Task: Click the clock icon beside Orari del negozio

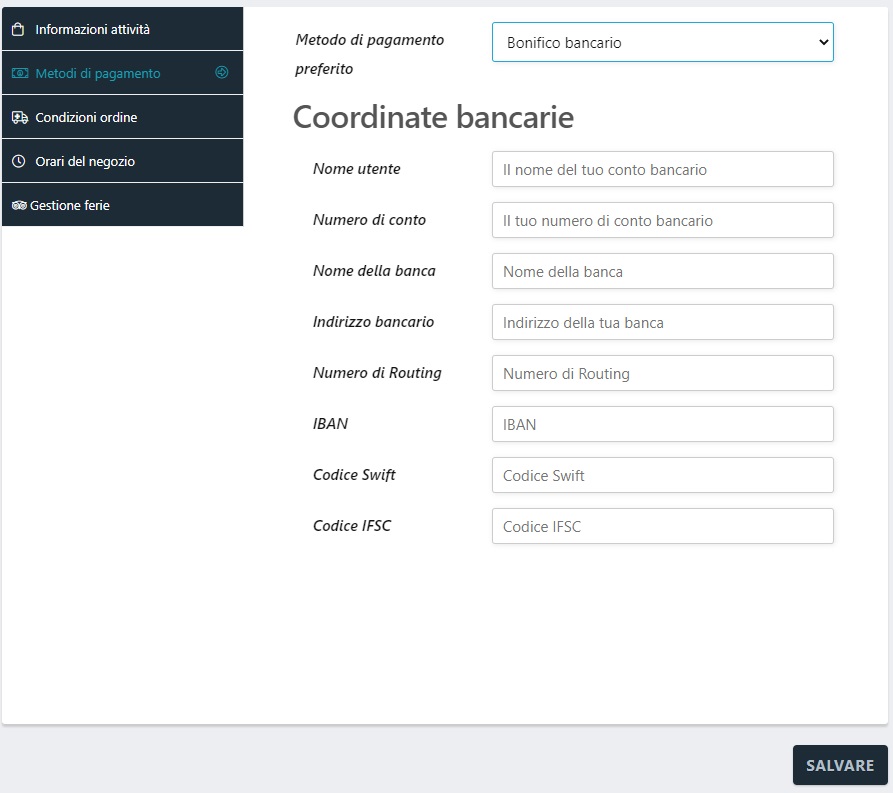Action: click(x=18, y=162)
